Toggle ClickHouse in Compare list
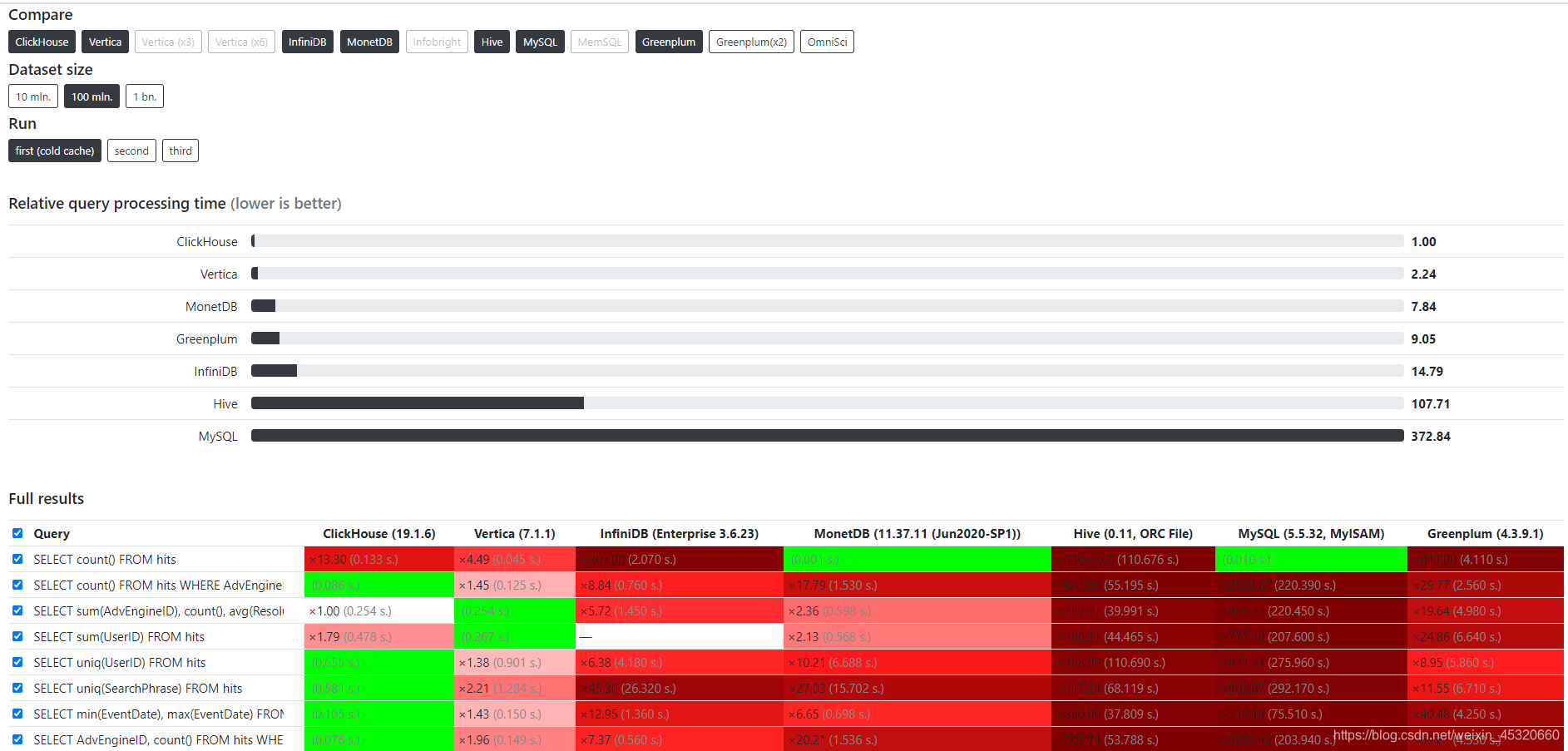 [x=42, y=42]
